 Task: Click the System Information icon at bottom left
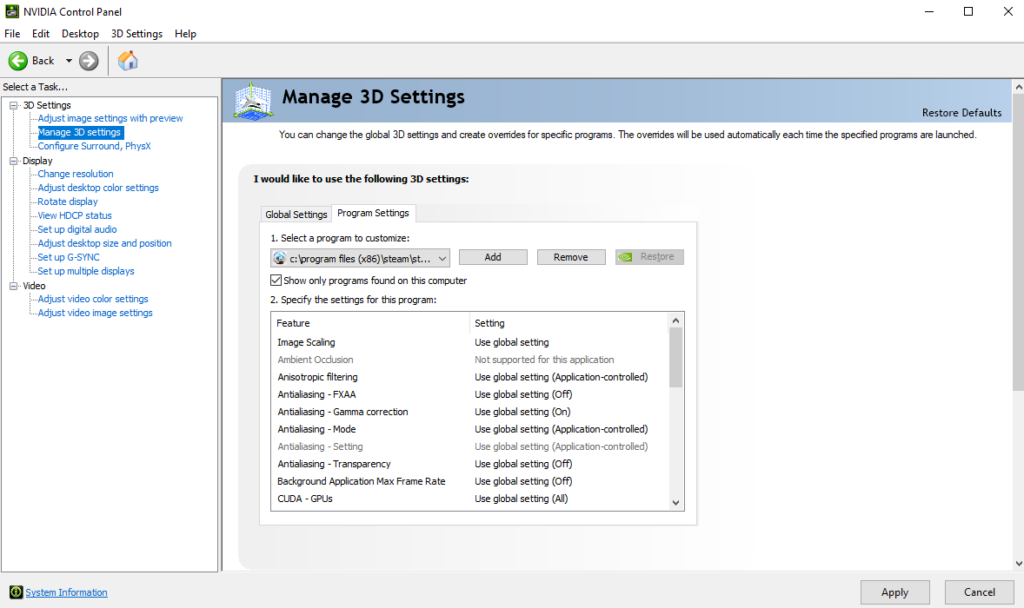(15, 592)
